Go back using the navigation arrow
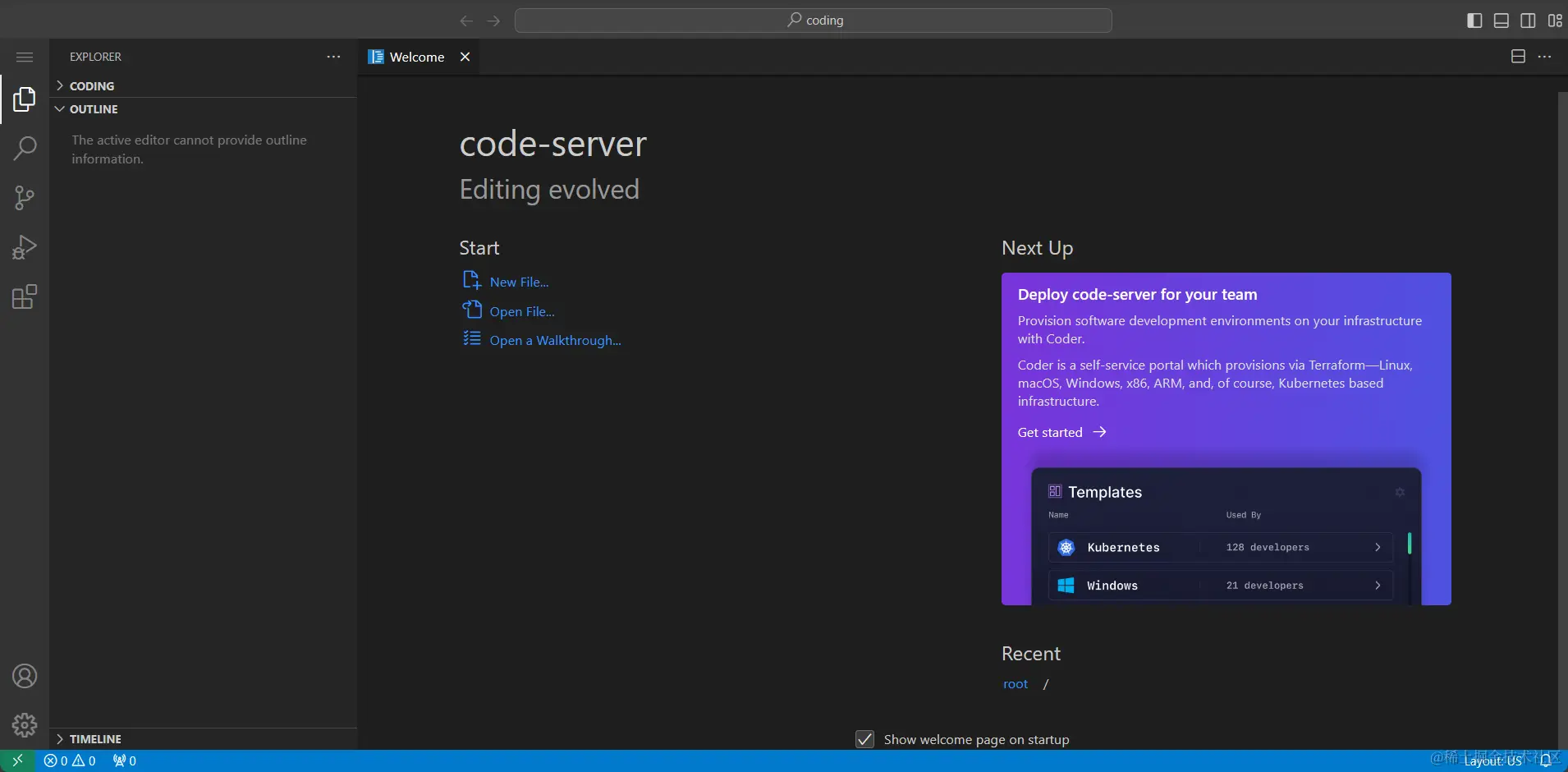Image resolution: width=1568 pixels, height=772 pixels. click(x=466, y=21)
